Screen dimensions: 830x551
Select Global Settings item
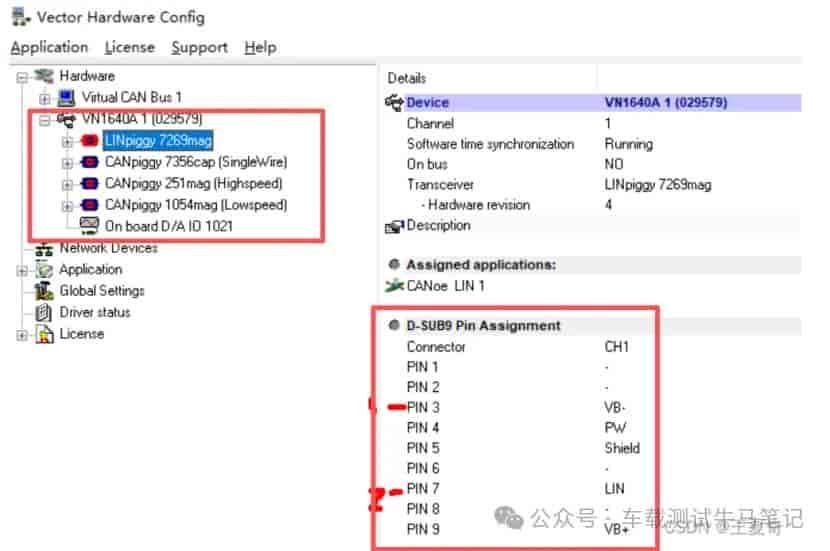[102, 291]
